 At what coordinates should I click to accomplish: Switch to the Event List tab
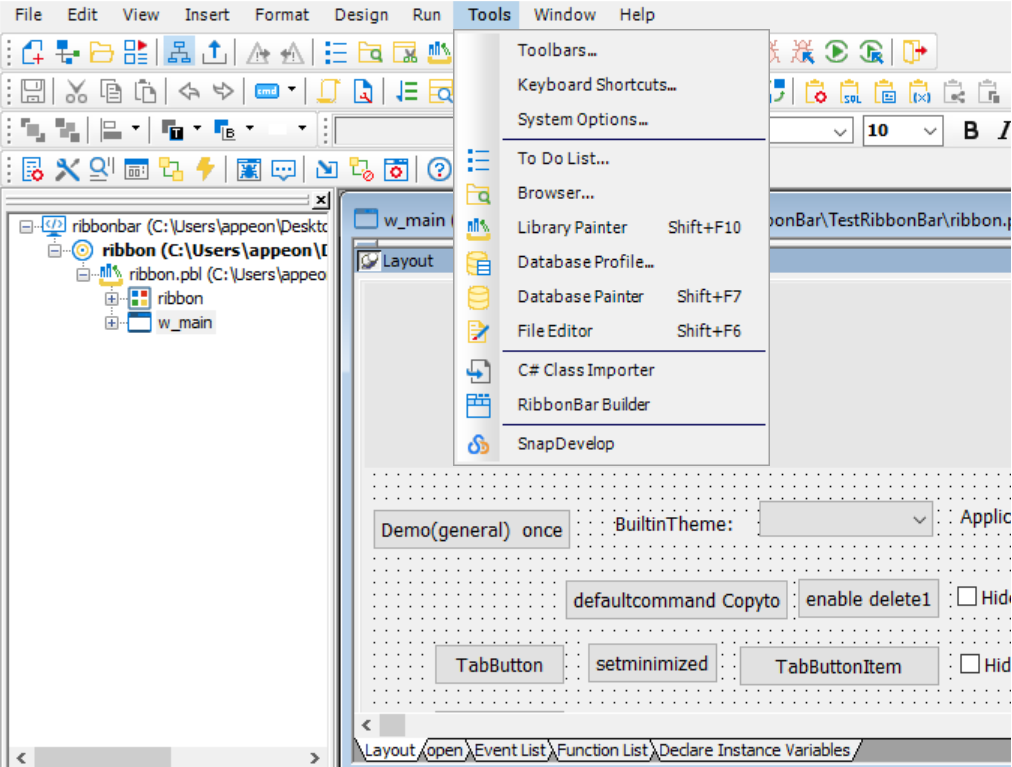click(x=509, y=750)
